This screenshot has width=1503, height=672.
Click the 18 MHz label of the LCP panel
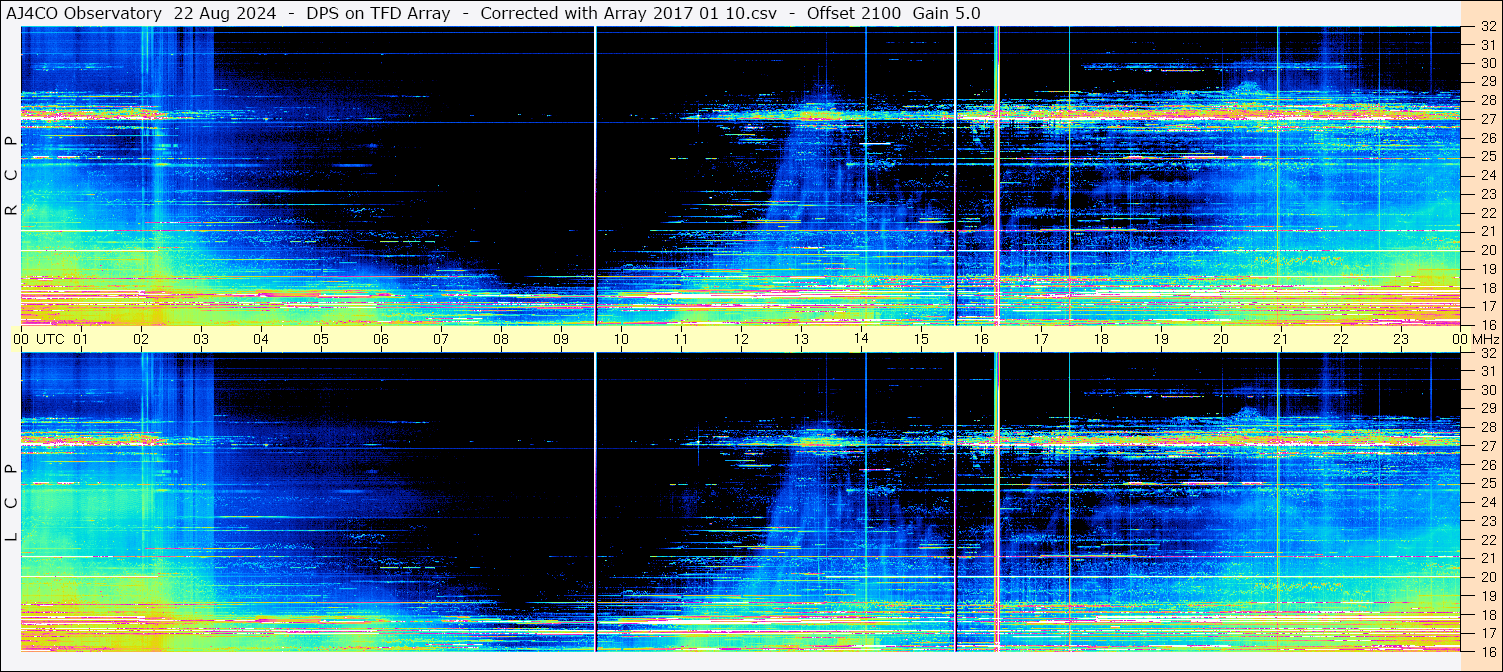pos(1487,614)
